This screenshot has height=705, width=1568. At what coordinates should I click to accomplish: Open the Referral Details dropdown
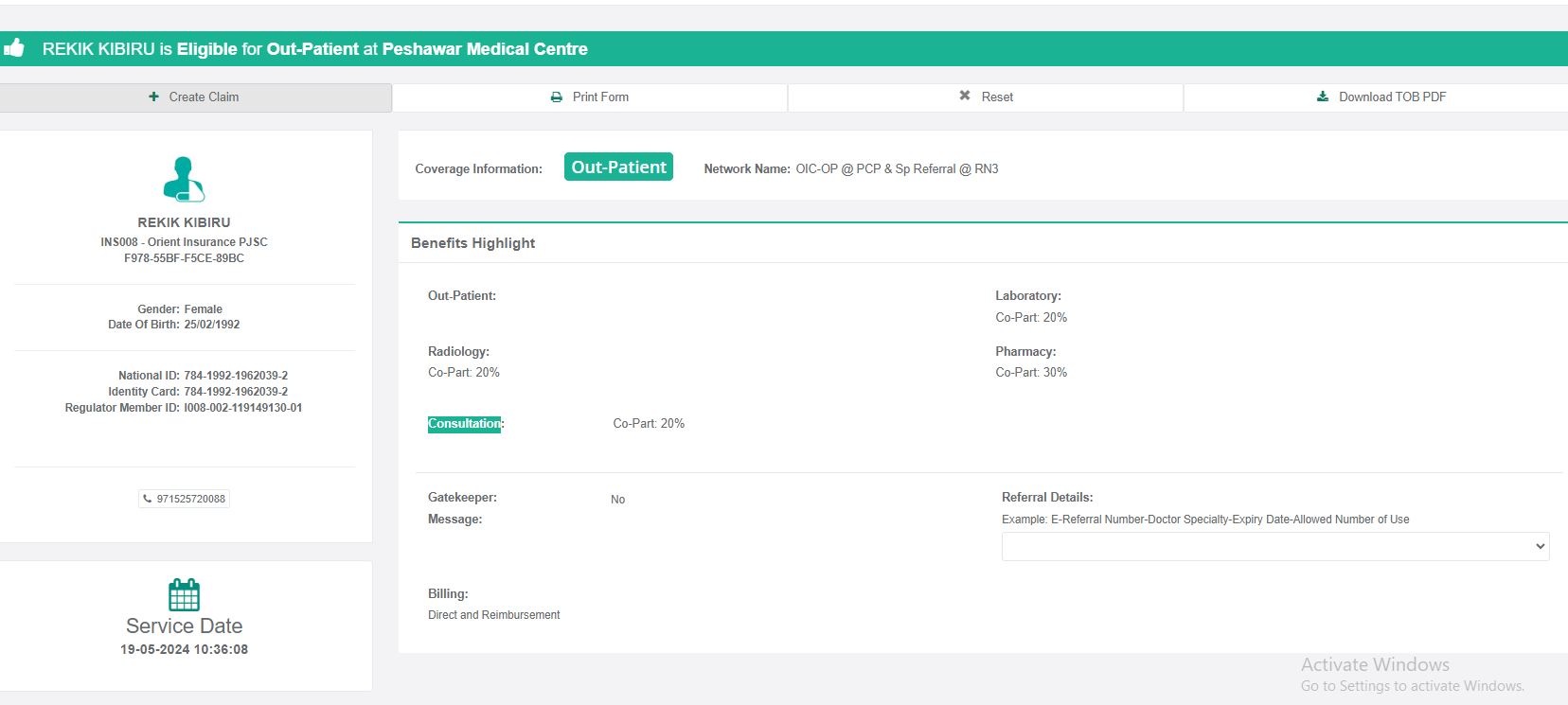pyautogui.click(x=1274, y=546)
